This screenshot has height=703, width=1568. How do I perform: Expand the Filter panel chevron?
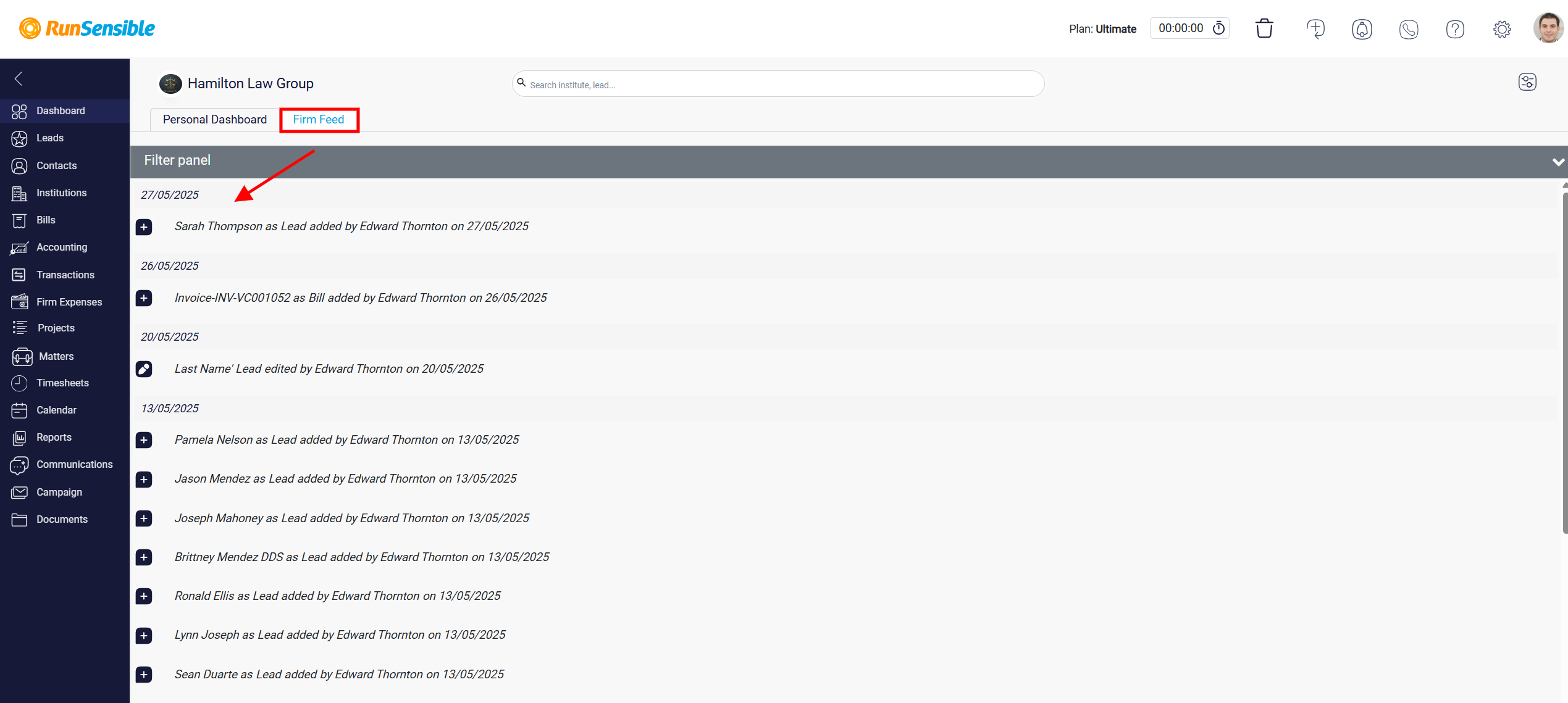click(x=1558, y=162)
